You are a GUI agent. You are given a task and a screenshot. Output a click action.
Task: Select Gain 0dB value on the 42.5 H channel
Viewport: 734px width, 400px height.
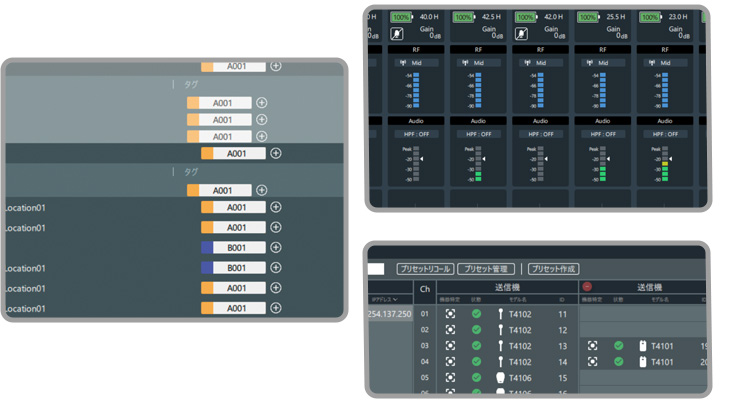[x=499, y=36]
